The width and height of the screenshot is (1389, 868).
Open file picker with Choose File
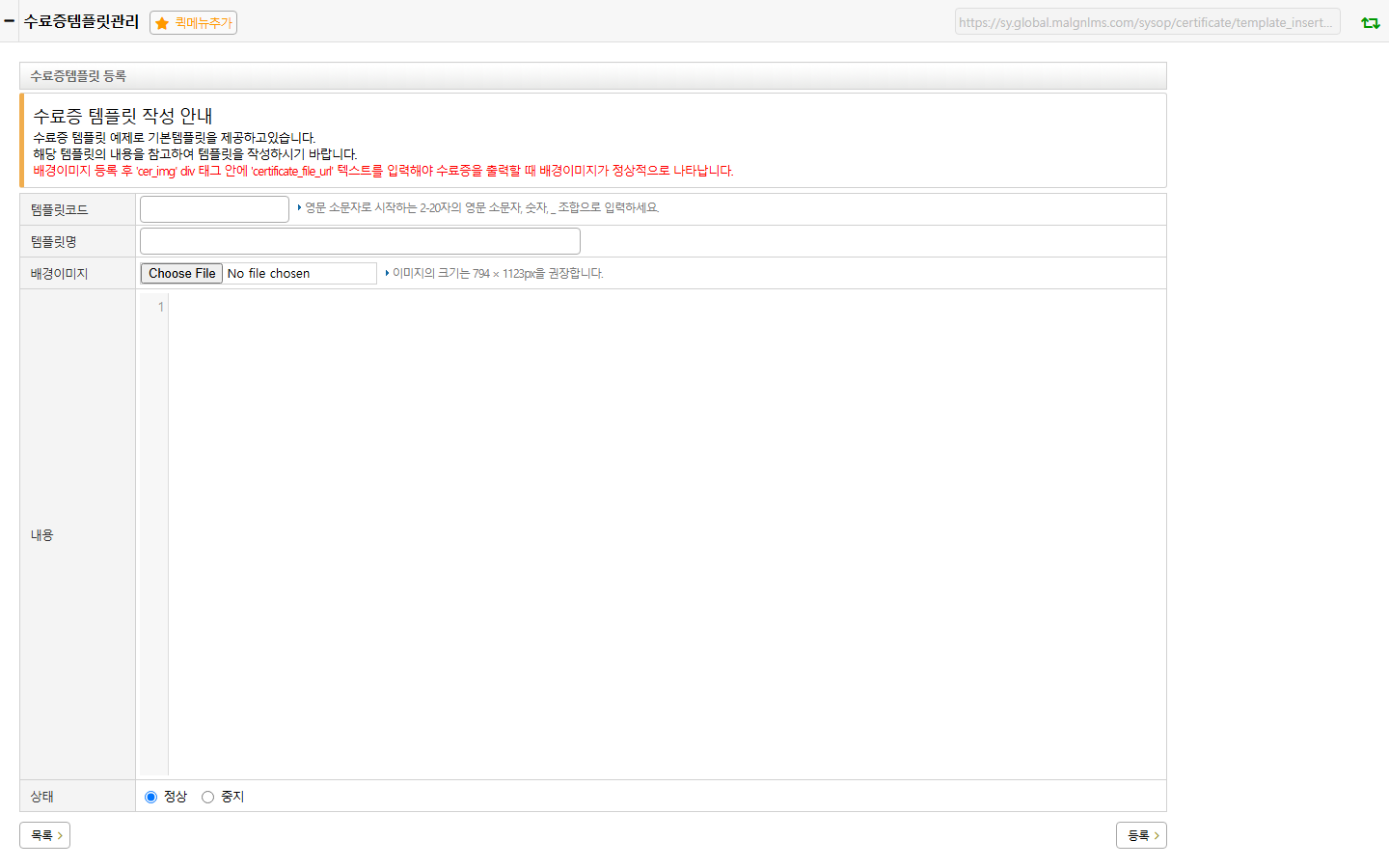(x=181, y=274)
